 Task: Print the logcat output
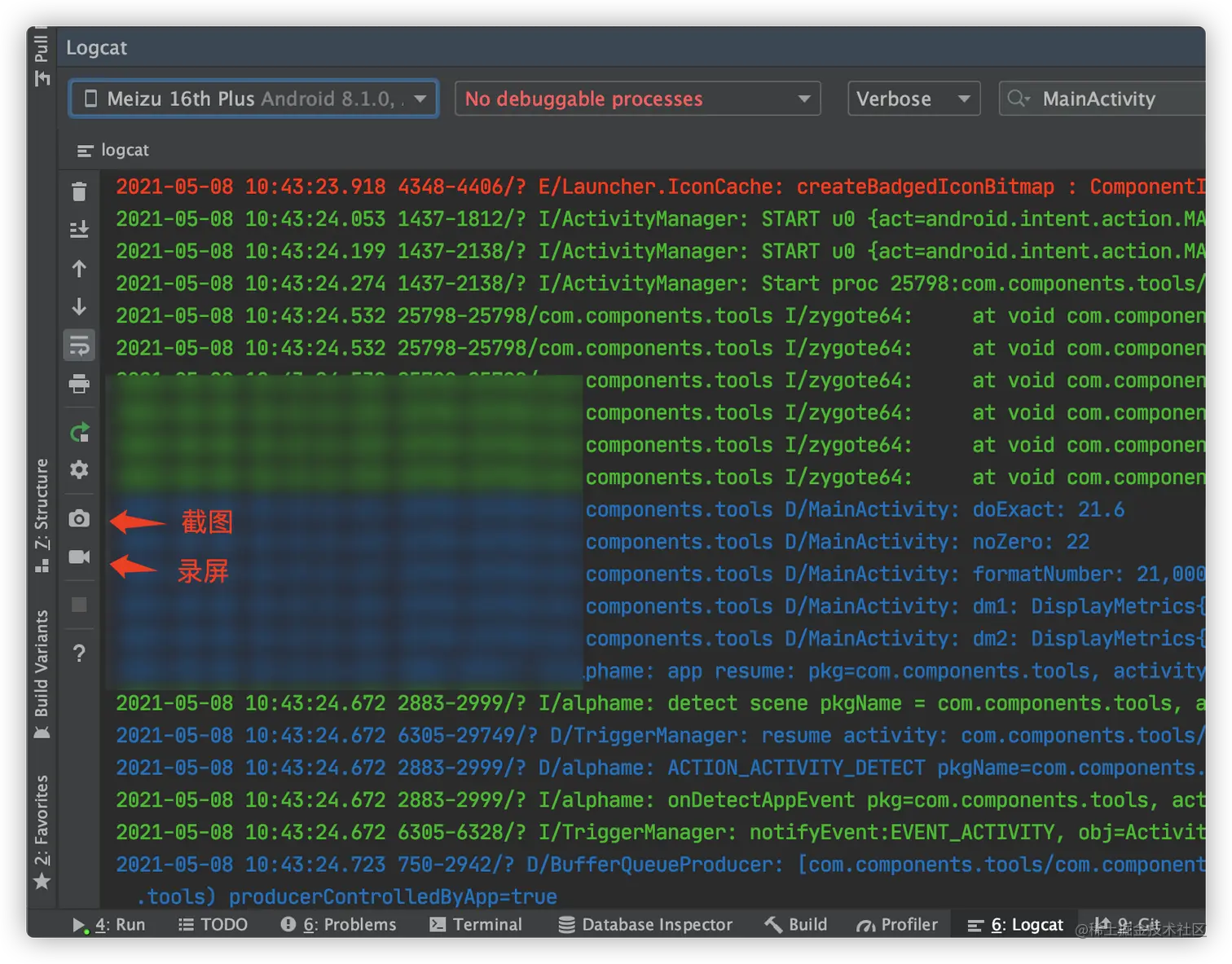79,384
